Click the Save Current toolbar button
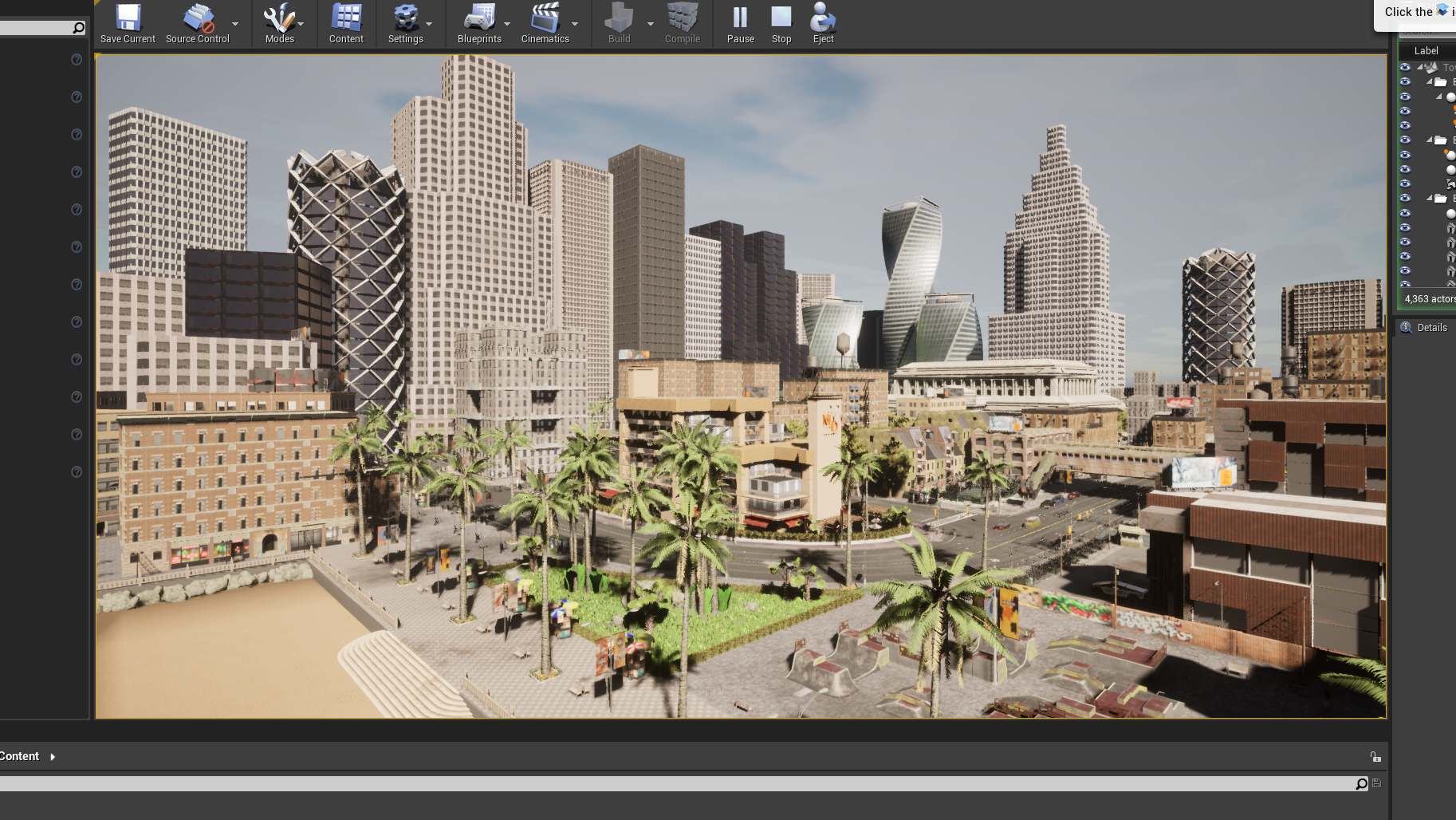 [x=128, y=23]
